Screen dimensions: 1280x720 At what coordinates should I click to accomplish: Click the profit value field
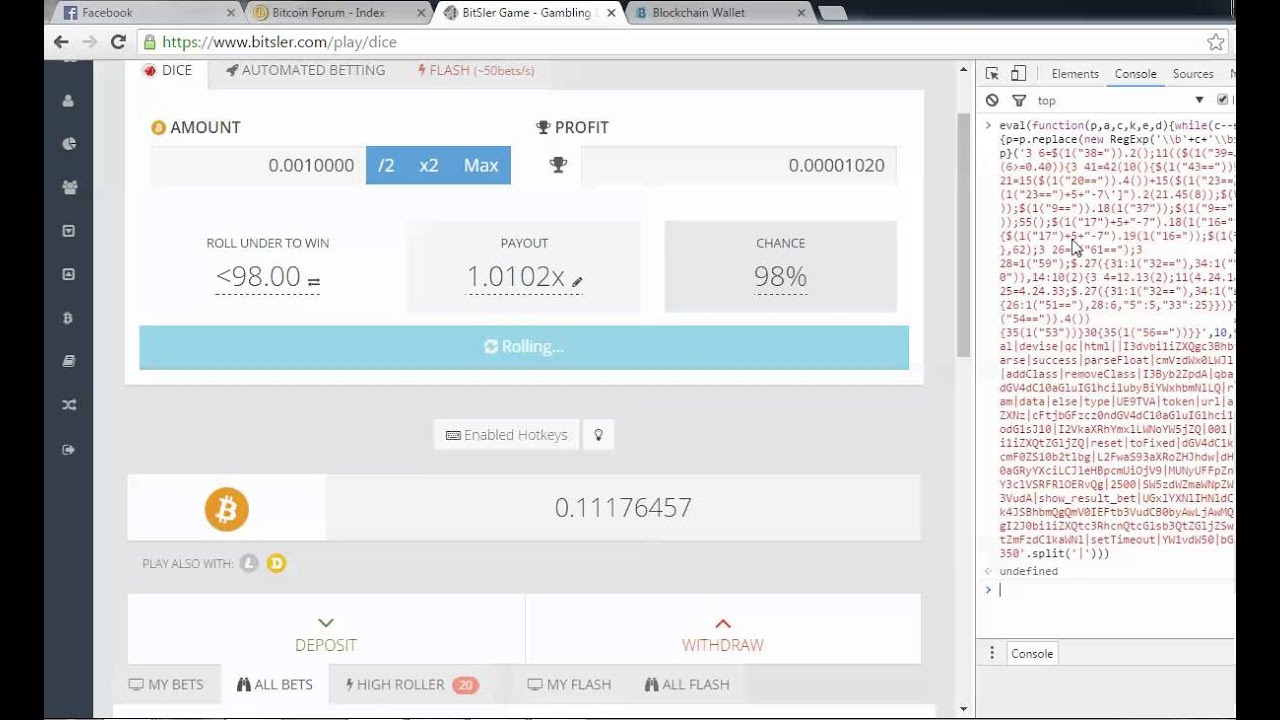[x=739, y=165]
